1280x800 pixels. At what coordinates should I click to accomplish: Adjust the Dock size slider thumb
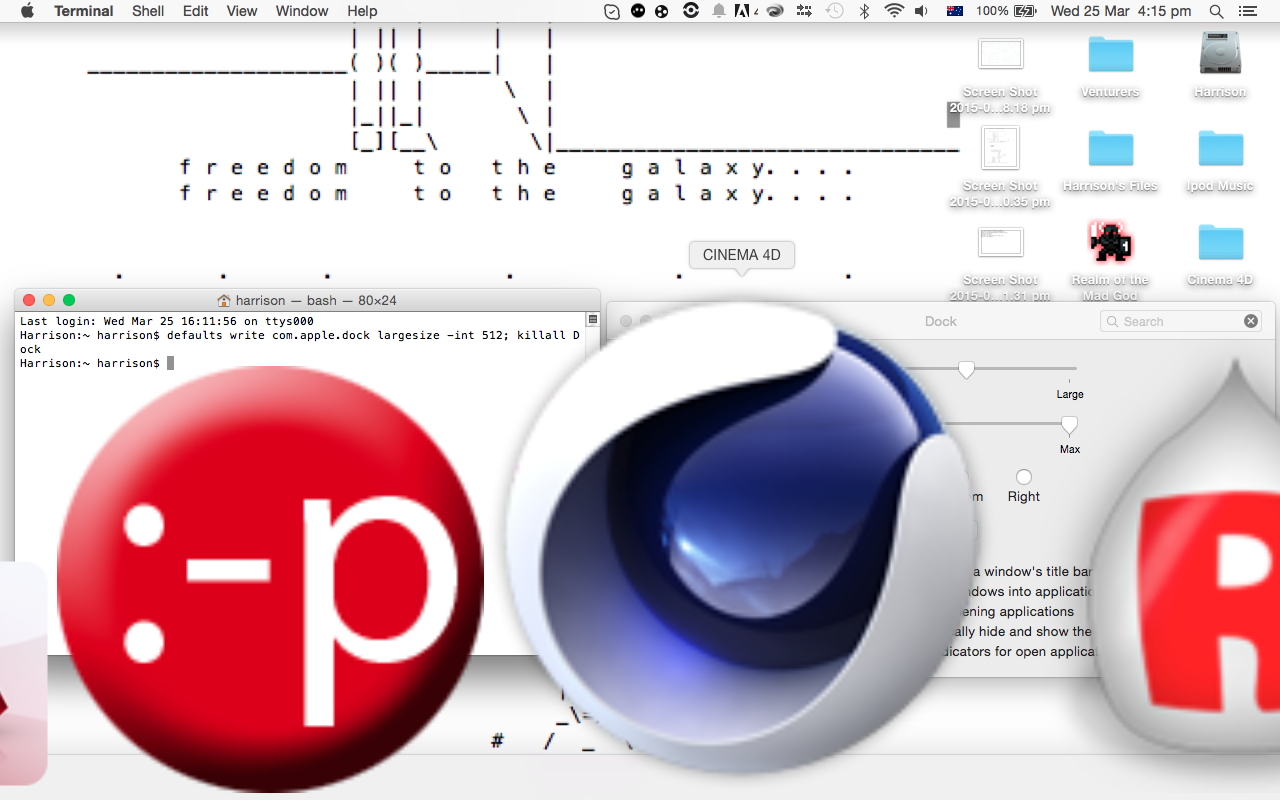966,369
